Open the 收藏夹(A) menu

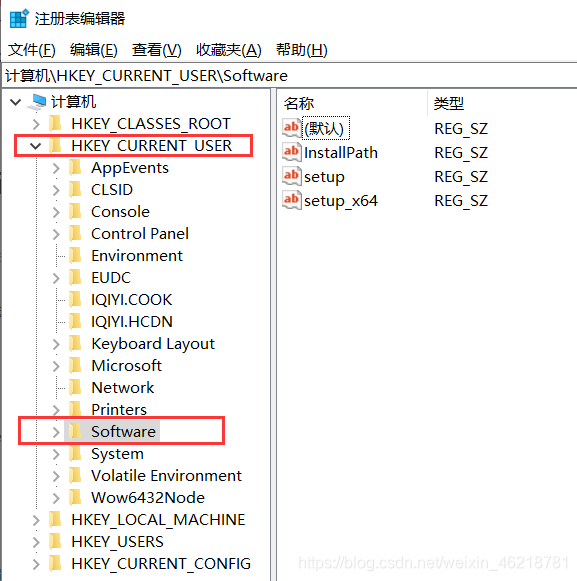point(229,50)
